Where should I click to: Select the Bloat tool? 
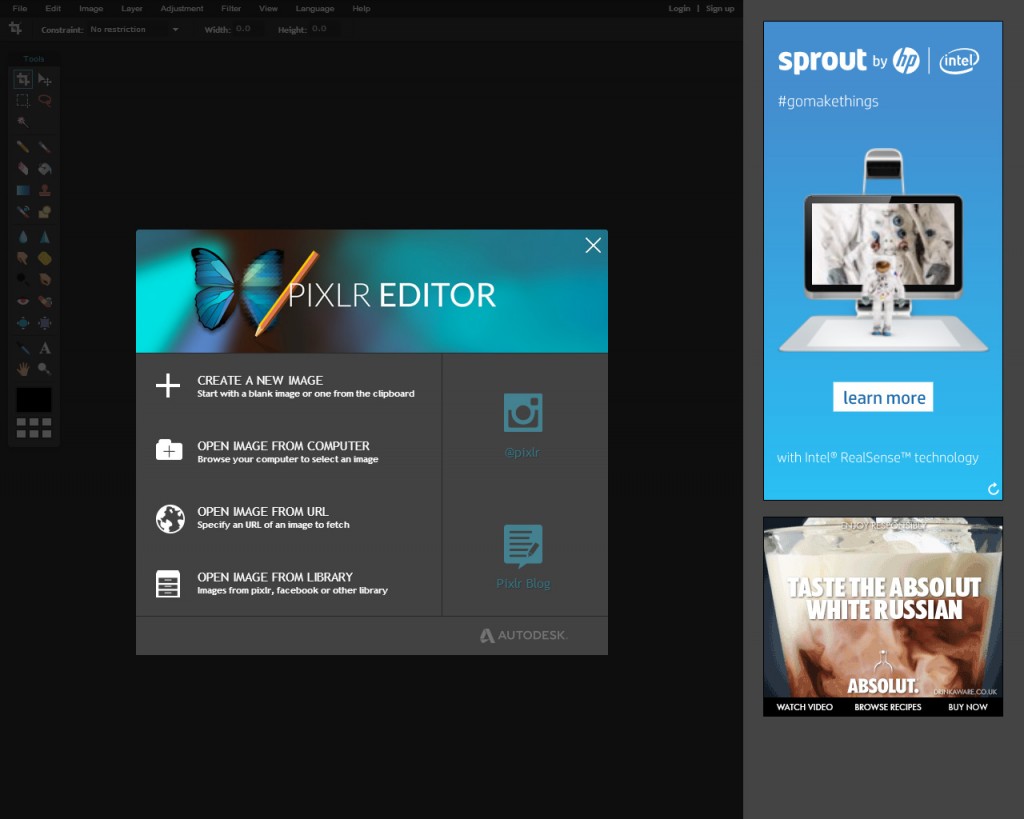[23, 323]
